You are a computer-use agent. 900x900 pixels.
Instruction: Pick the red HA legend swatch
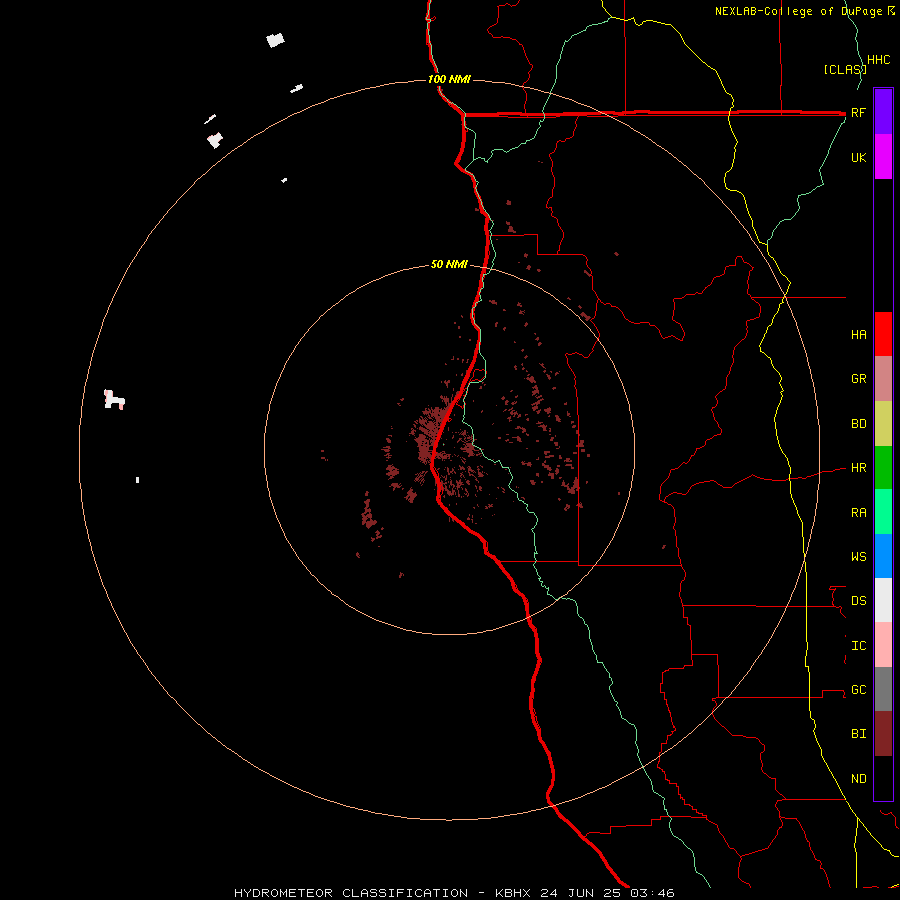click(x=883, y=334)
